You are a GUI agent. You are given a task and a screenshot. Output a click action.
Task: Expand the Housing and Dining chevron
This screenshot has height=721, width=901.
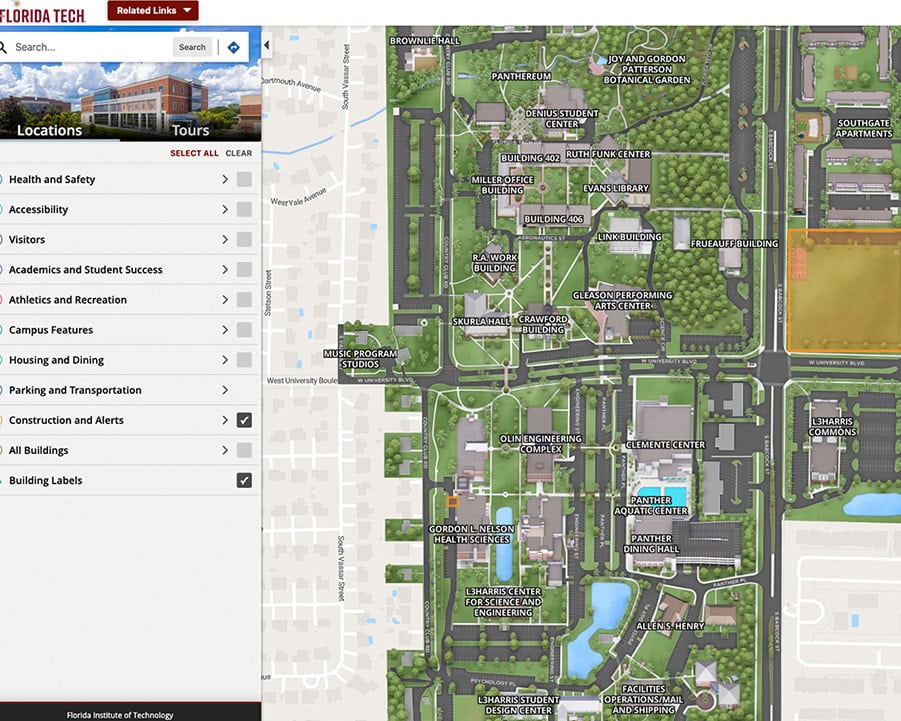[x=225, y=360]
